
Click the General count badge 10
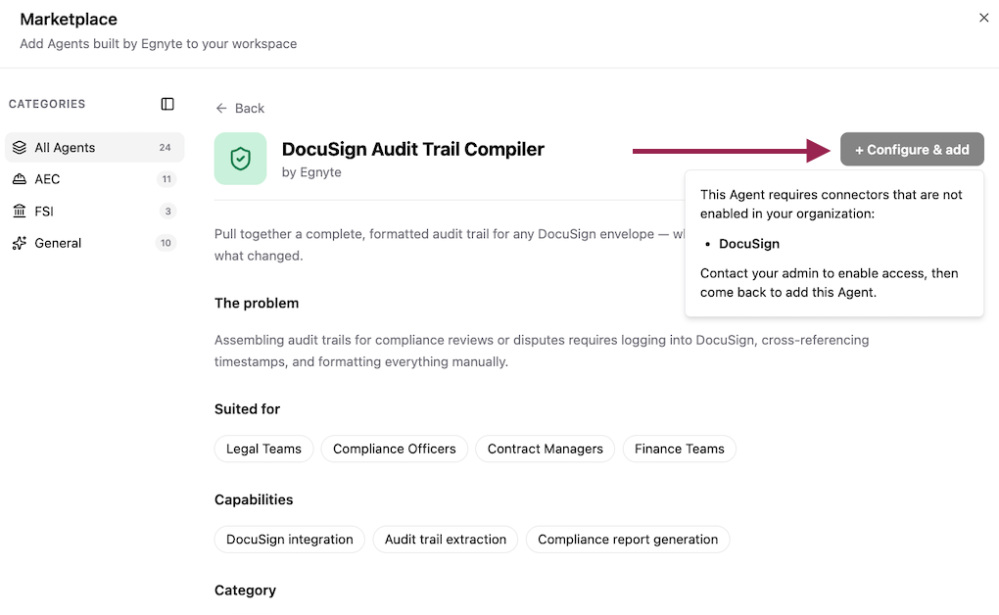[x=166, y=243]
